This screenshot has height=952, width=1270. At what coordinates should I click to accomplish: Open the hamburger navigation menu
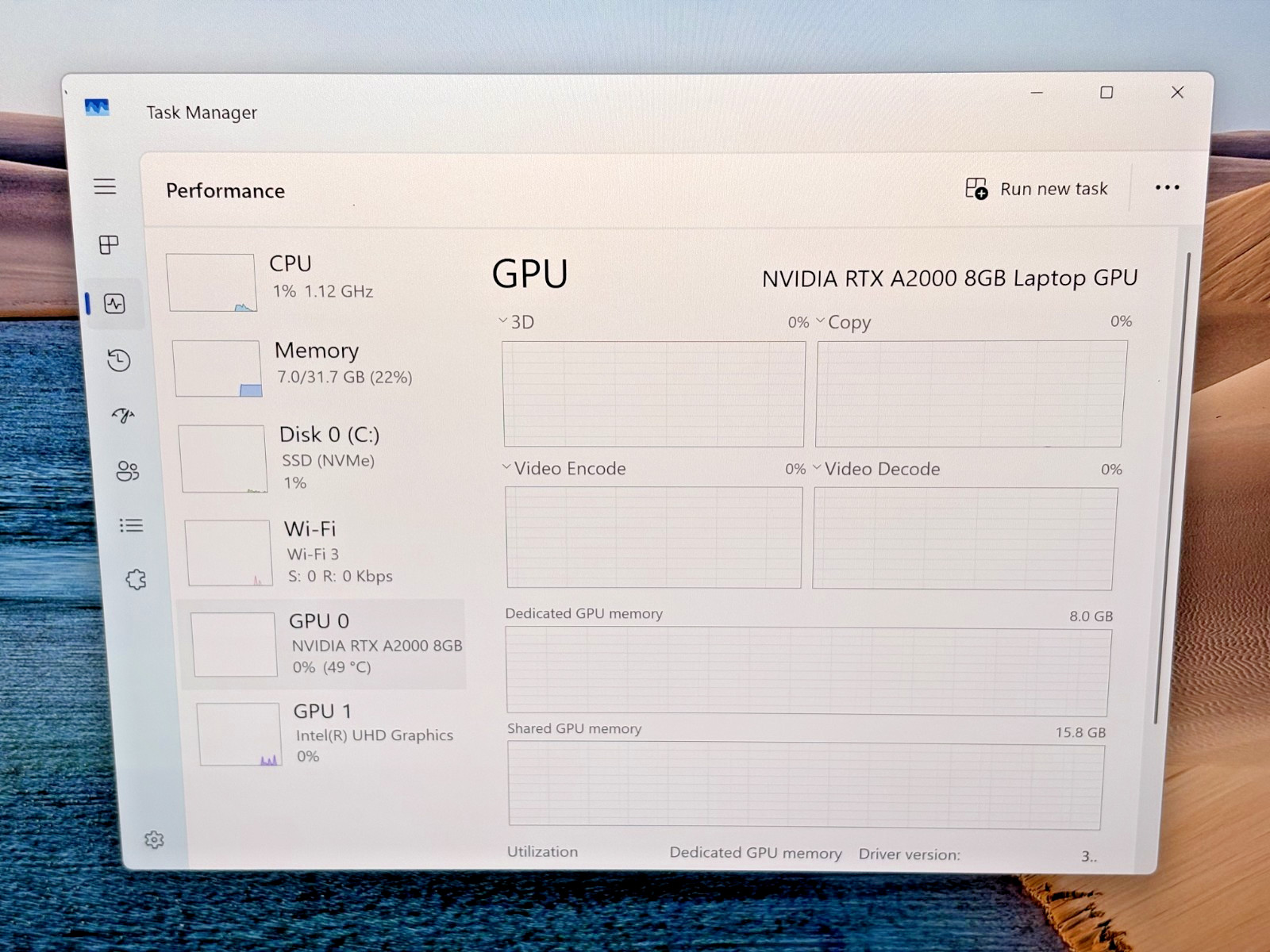[x=105, y=186]
